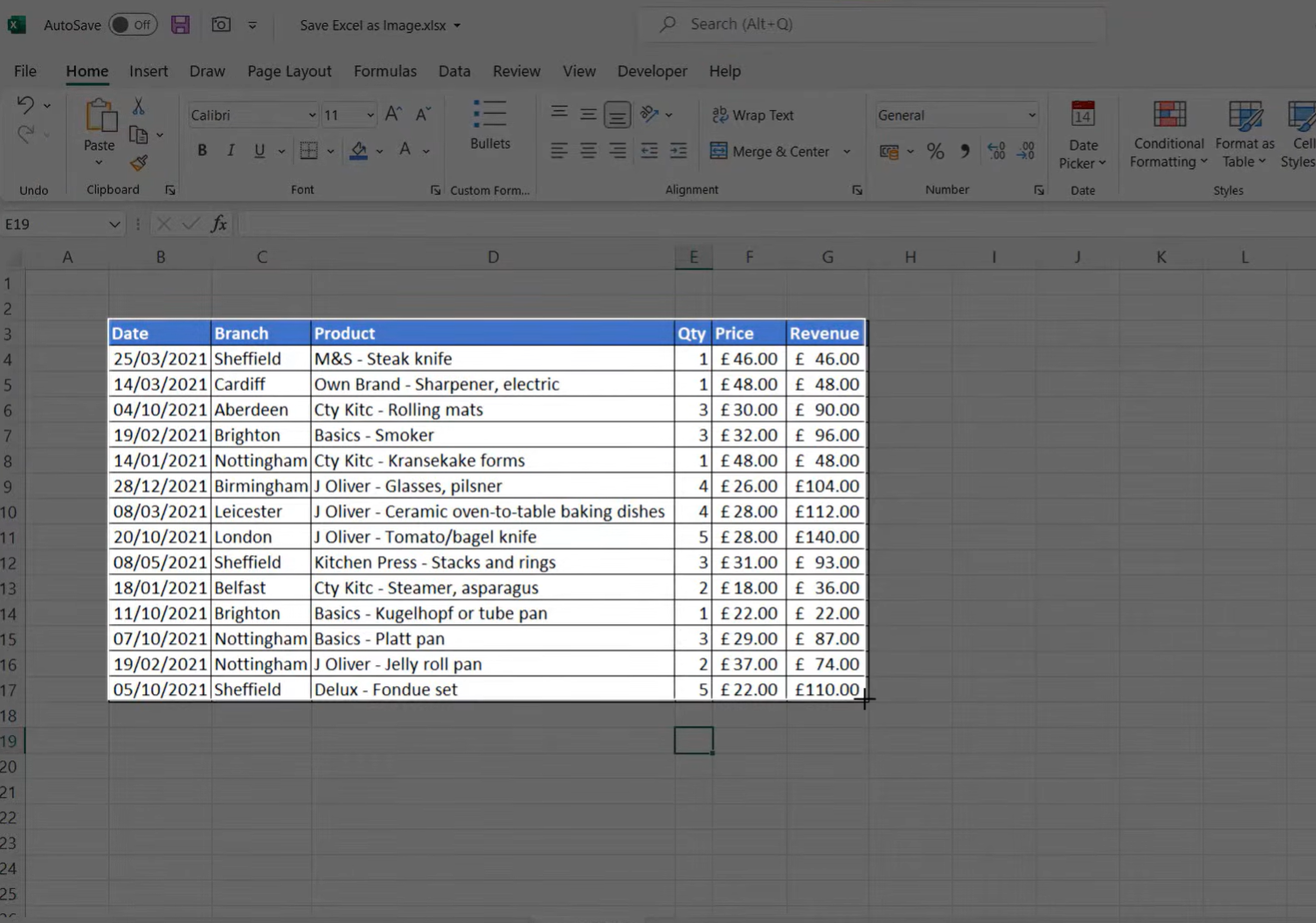Click the Copy icon in Clipboard group
Viewport: 1316px width, 923px height.
pyautogui.click(x=138, y=135)
